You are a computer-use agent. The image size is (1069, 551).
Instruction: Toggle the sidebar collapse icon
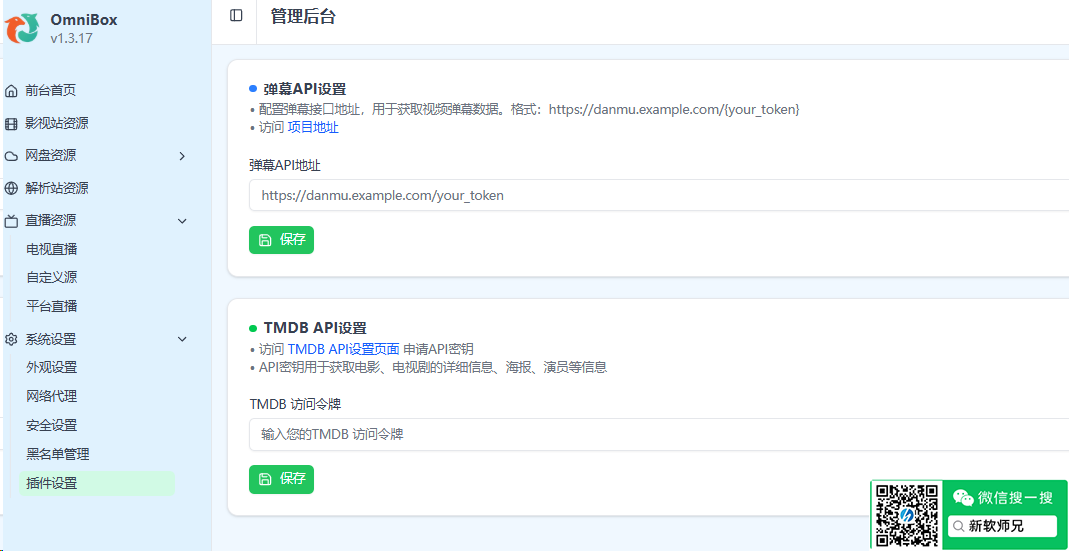[x=236, y=15]
